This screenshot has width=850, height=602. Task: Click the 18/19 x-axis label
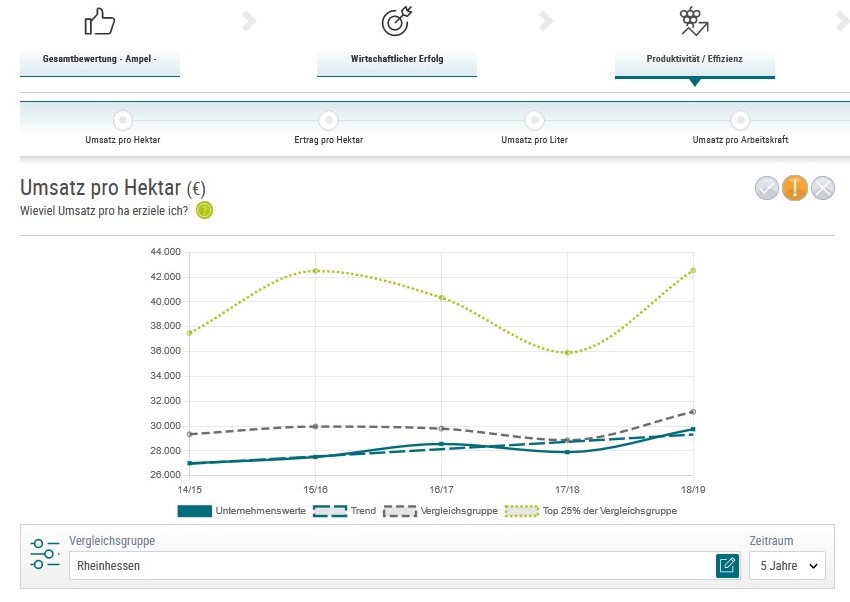point(693,490)
